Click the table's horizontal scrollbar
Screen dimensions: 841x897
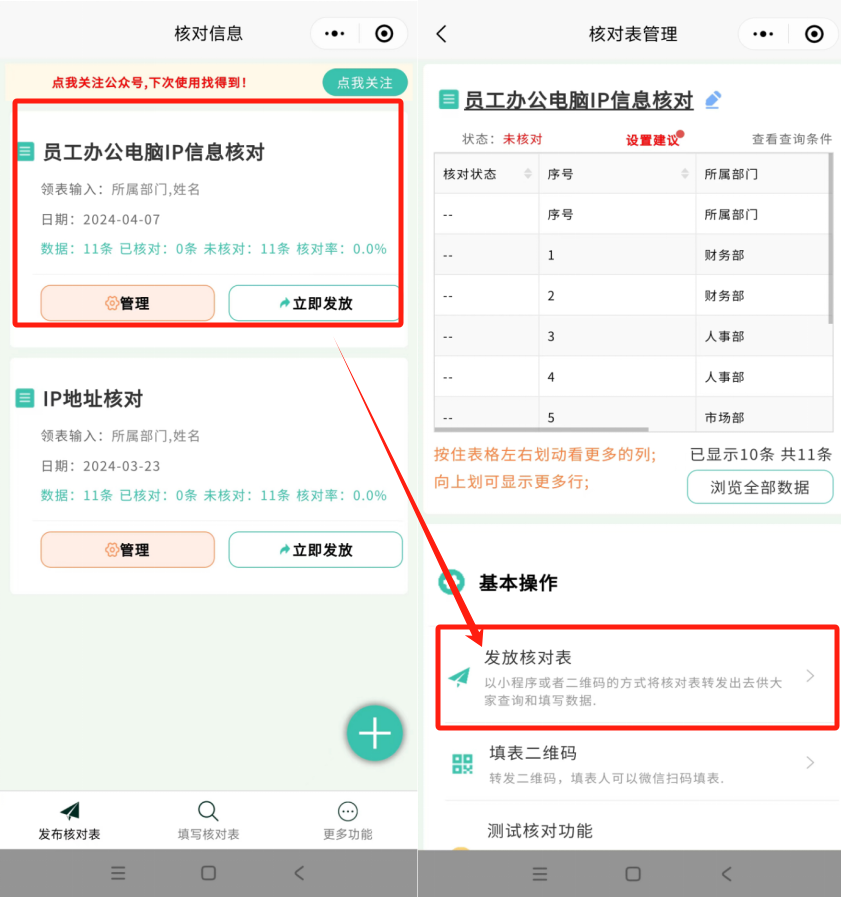tap(541, 429)
